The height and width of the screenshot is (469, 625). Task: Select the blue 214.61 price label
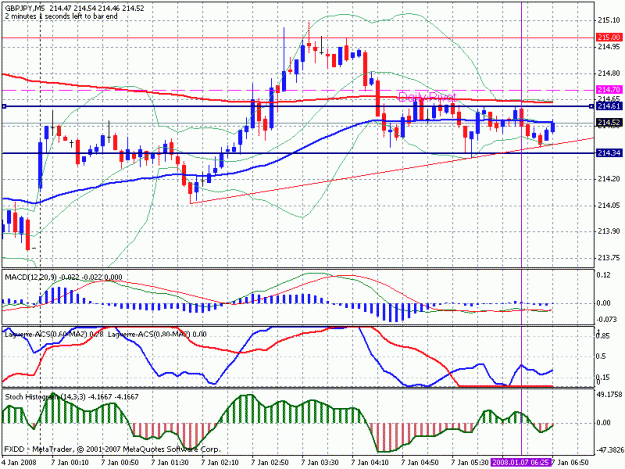(609, 106)
